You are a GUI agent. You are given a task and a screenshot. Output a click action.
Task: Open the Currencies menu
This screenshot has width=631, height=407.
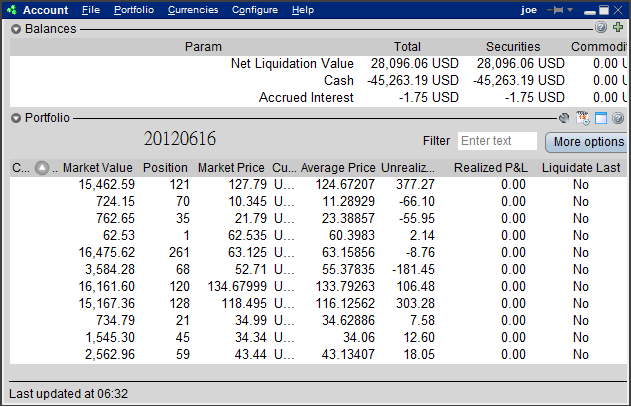[x=193, y=10]
